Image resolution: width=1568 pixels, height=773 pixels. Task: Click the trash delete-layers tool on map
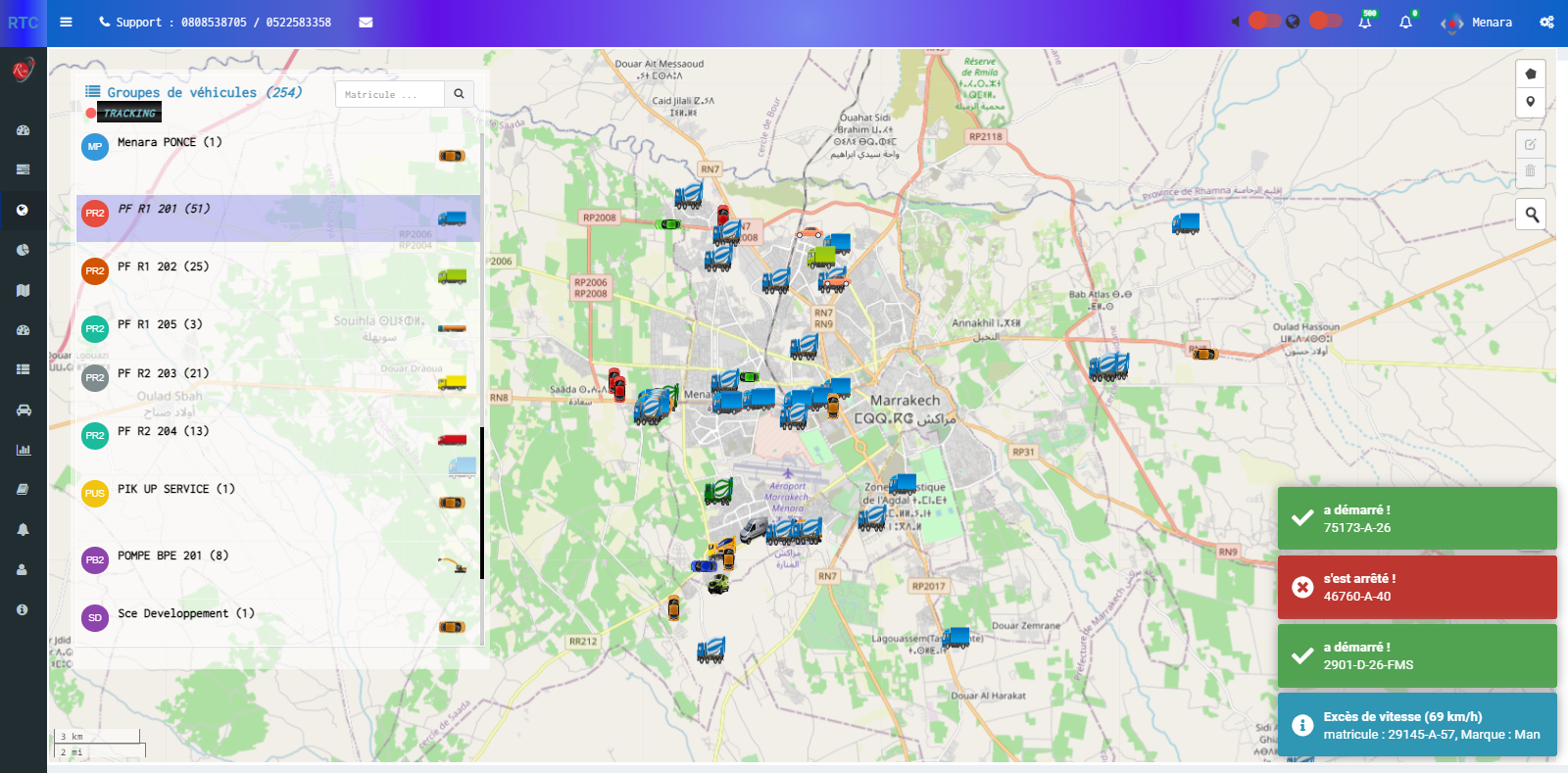[1531, 171]
